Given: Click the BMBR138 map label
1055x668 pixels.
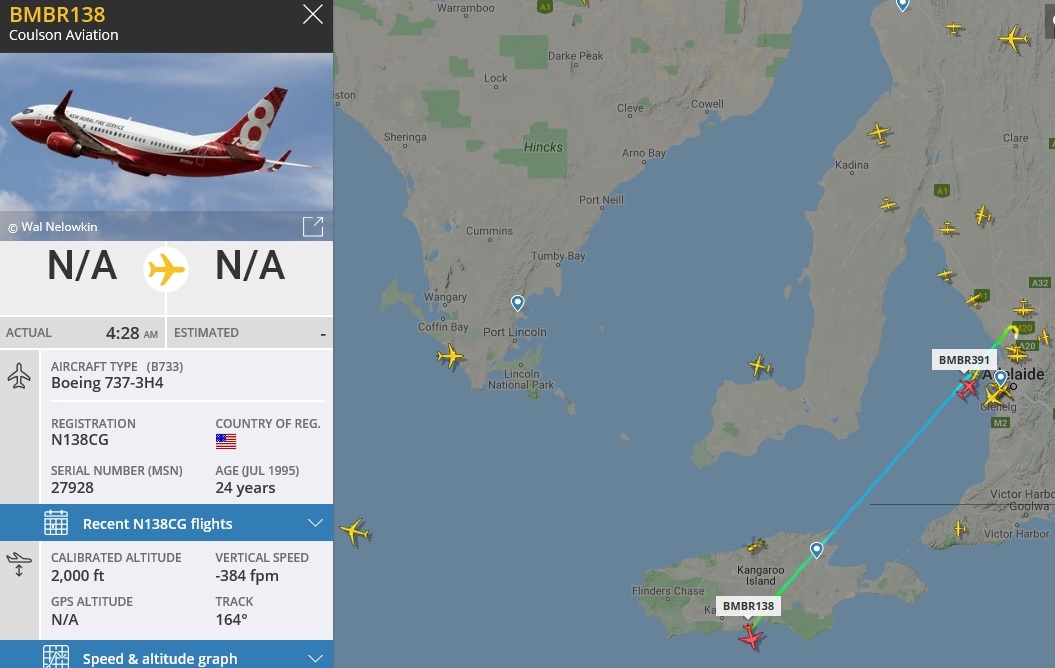Looking at the screenshot, I should tap(748, 605).
